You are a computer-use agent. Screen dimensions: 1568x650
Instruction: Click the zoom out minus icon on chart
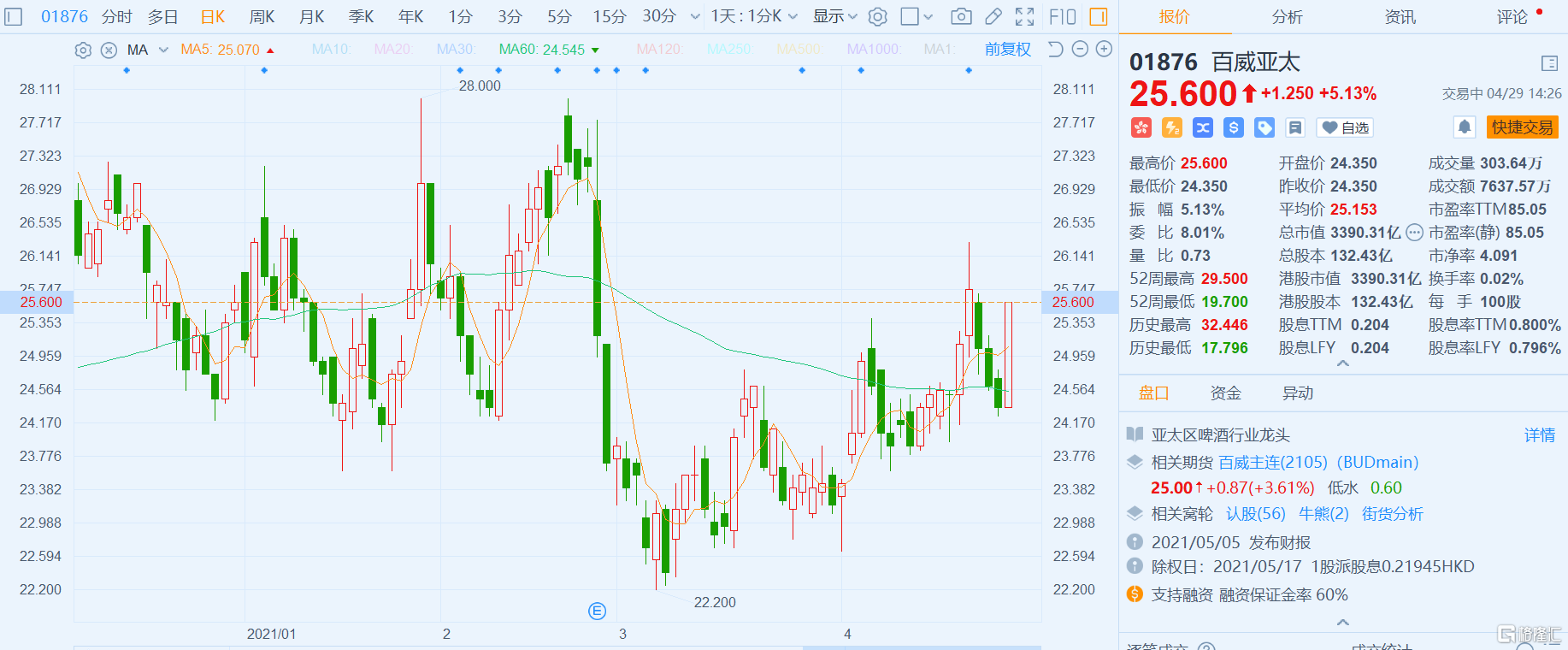[x=1080, y=49]
